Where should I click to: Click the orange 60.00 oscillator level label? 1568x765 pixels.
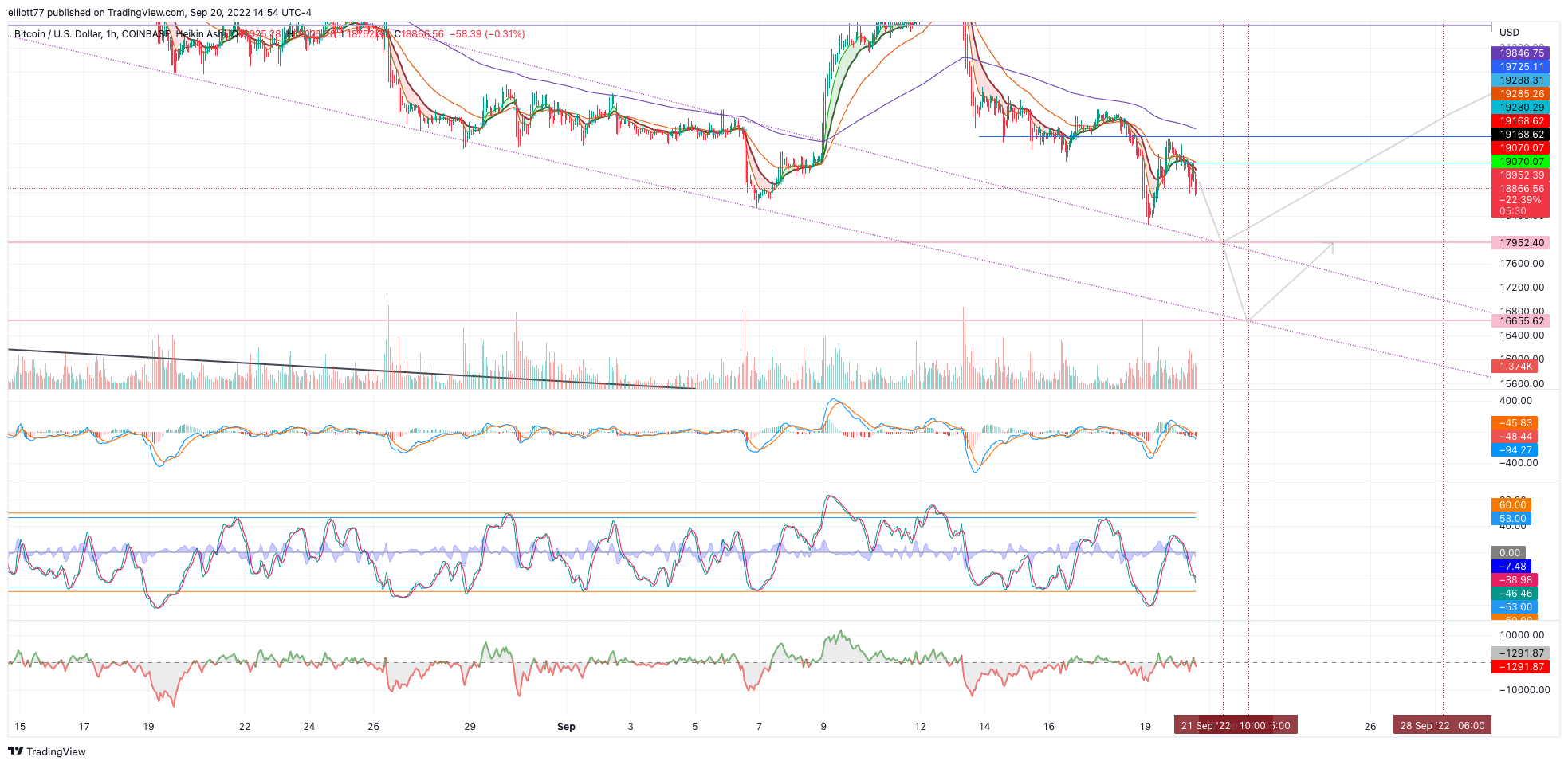coord(1511,505)
